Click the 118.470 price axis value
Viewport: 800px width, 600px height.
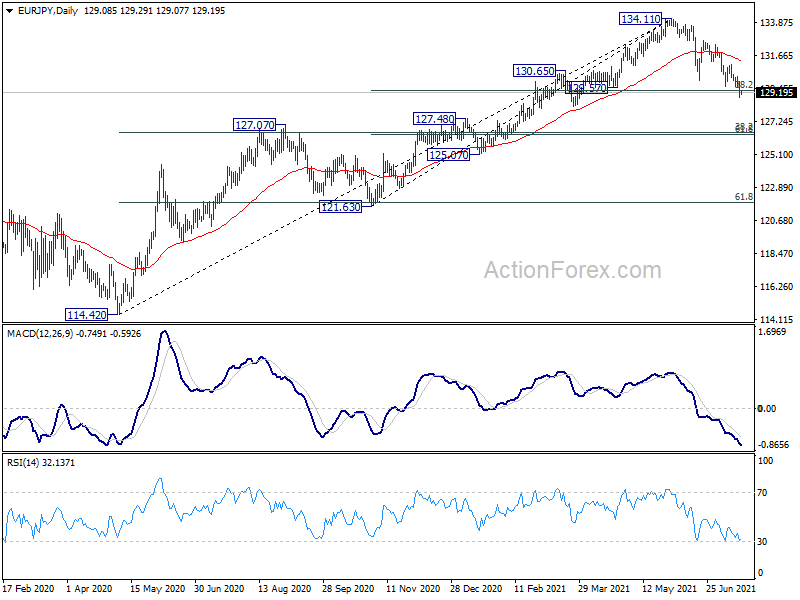(x=777, y=254)
